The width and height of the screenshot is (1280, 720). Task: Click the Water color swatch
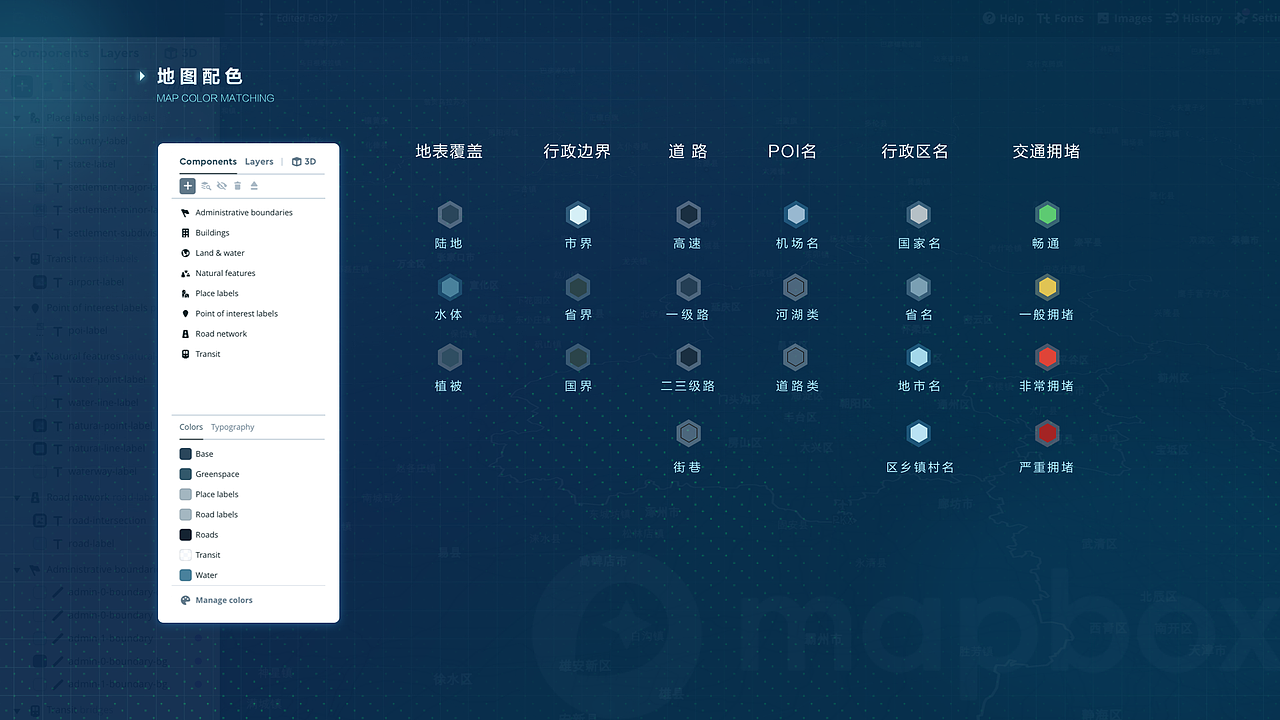187,575
